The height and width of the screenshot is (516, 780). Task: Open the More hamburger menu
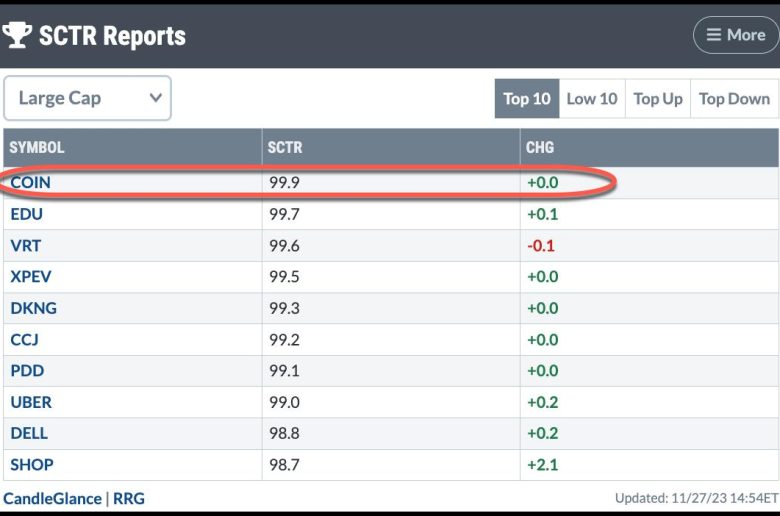pyautogui.click(x=736, y=35)
